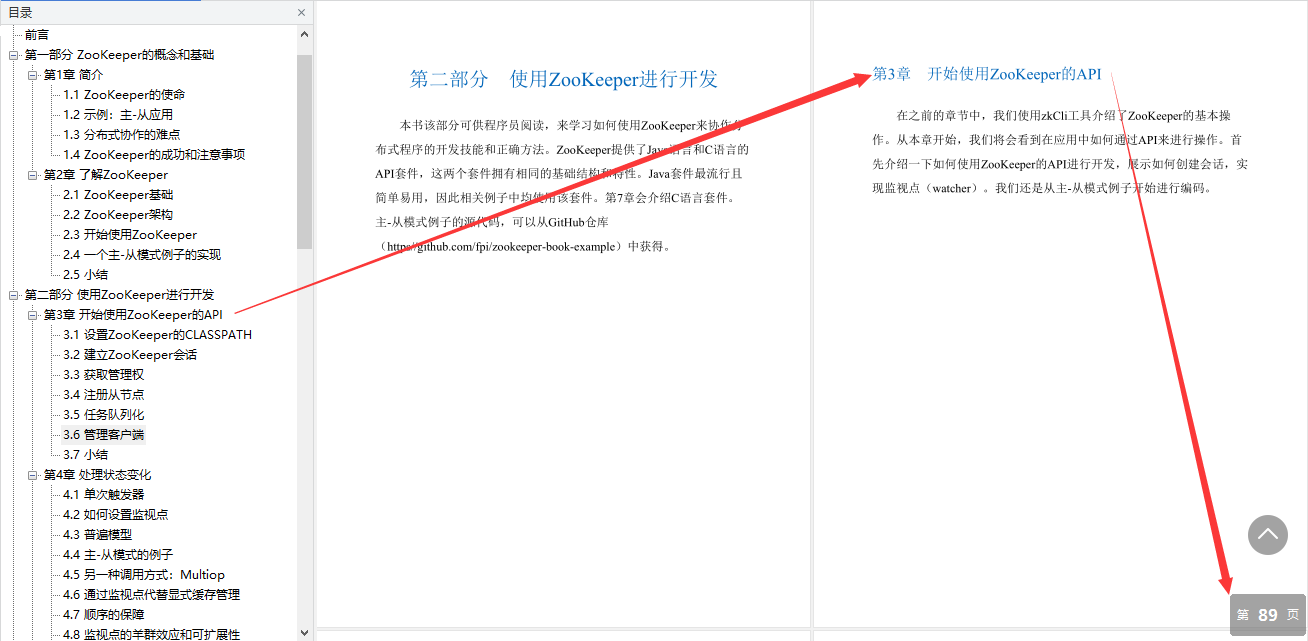
Task: Go to 2.5 小结
Action: pyautogui.click(x=85, y=275)
